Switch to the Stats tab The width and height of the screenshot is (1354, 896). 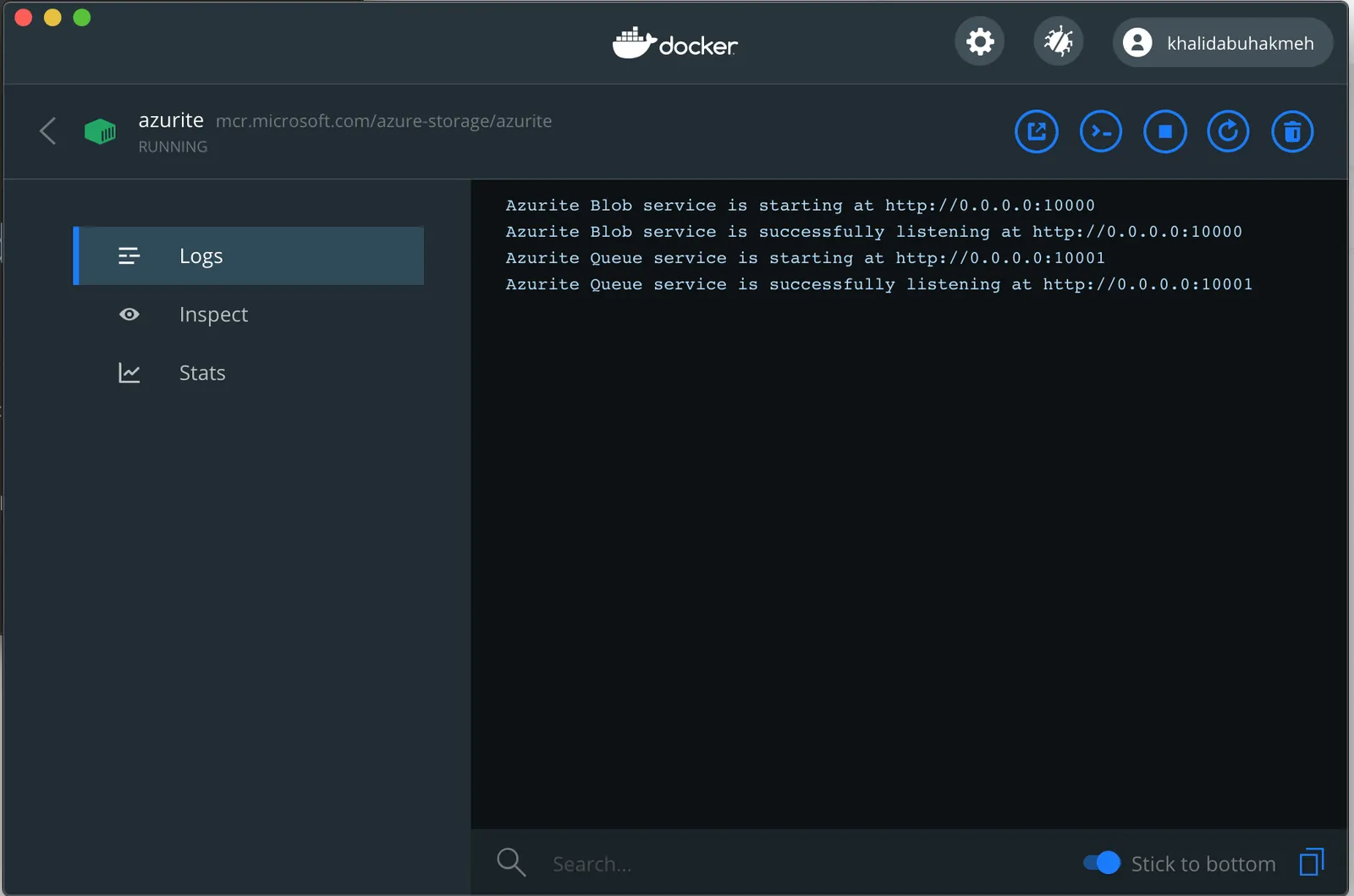point(249,372)
